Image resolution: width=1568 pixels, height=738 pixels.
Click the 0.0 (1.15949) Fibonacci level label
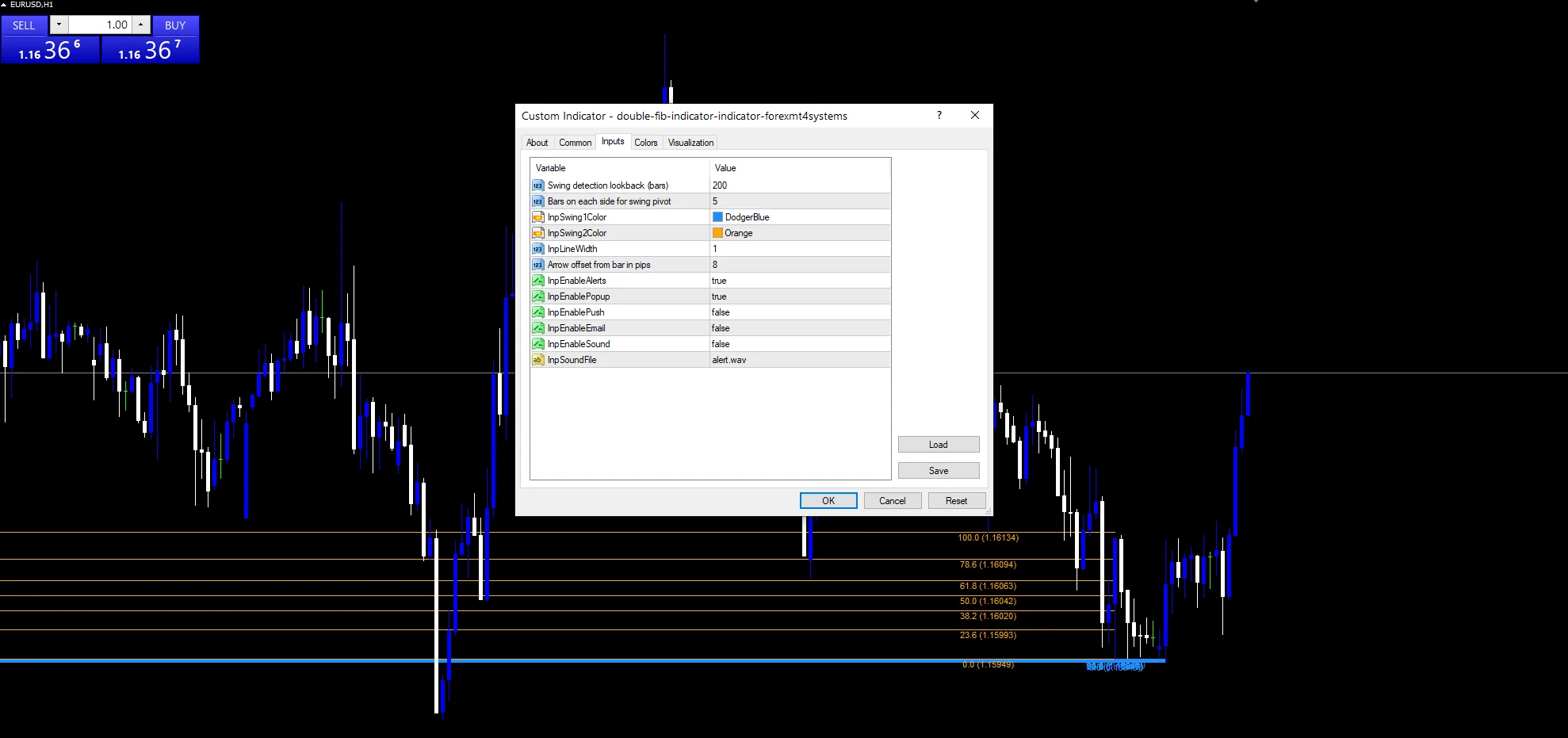988,664
